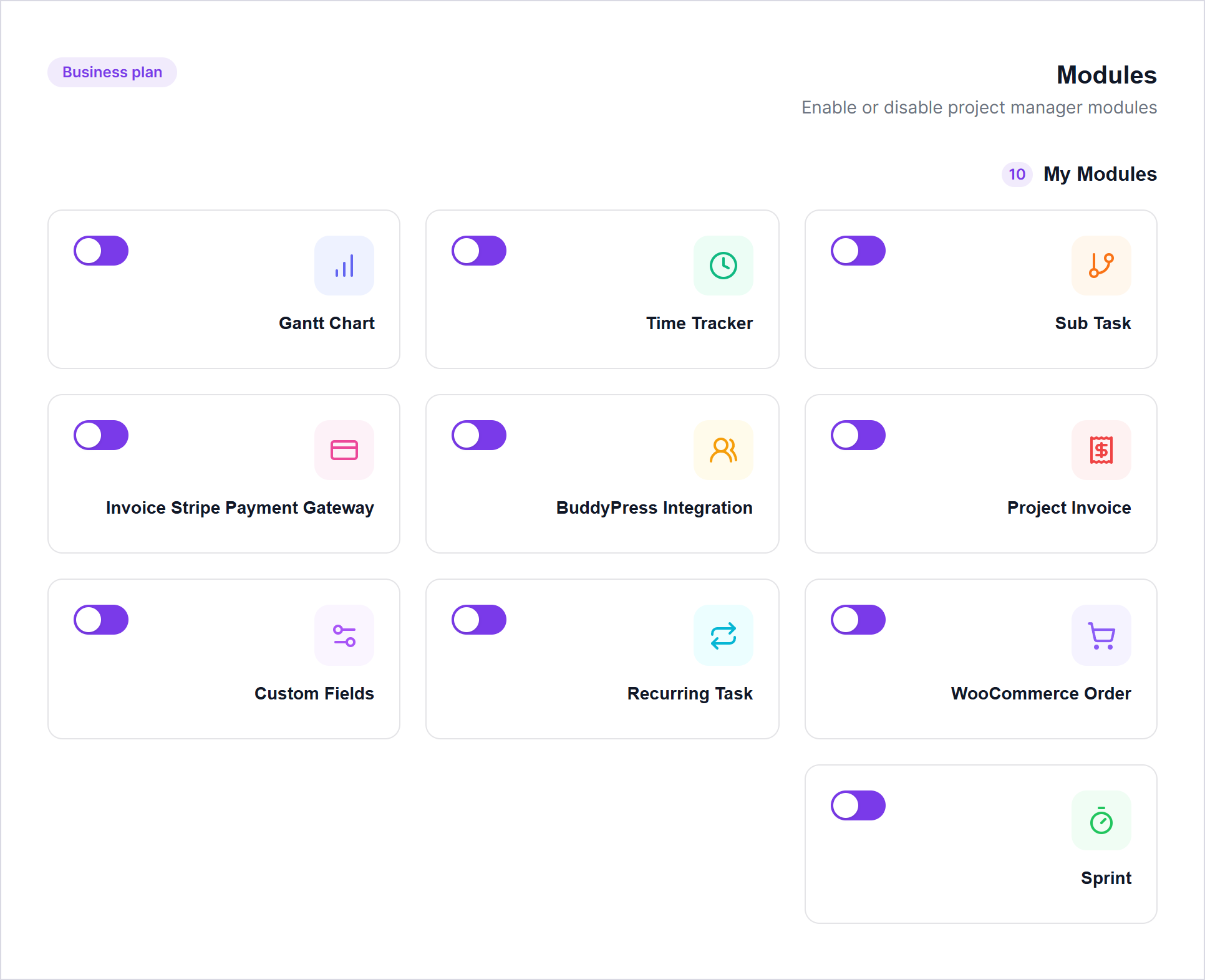Screen dimensions: 1205x980
Task: Click the 10 modules count badge
Action: pos(1017,174)
